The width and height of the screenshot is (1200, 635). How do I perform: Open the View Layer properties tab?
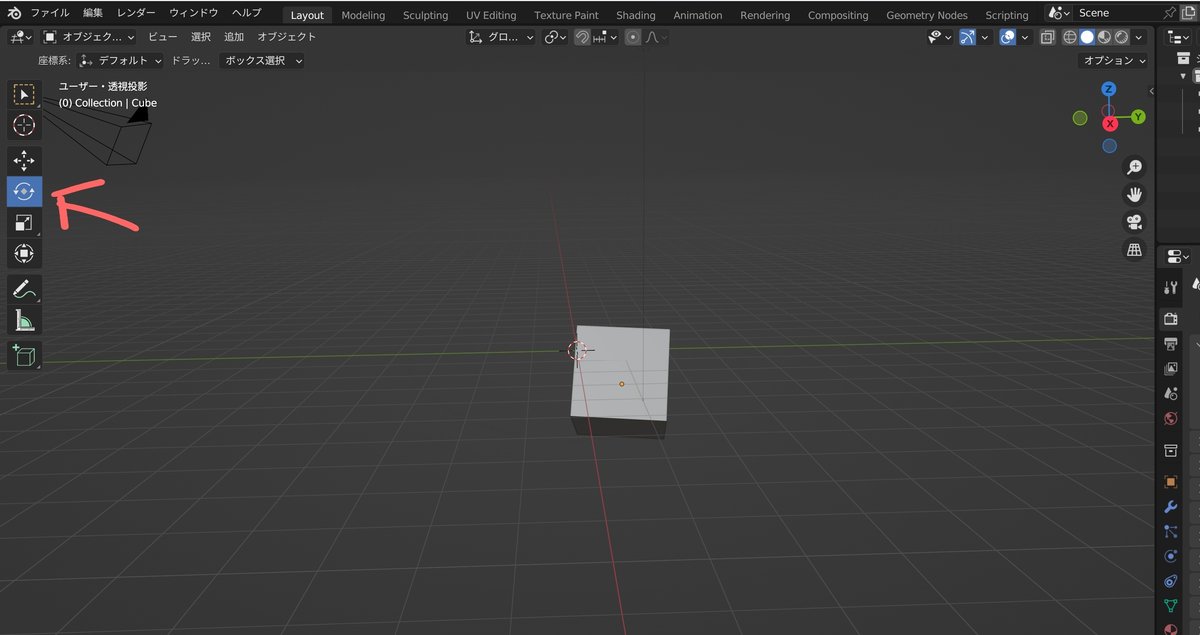click(x=1171, y=369)
